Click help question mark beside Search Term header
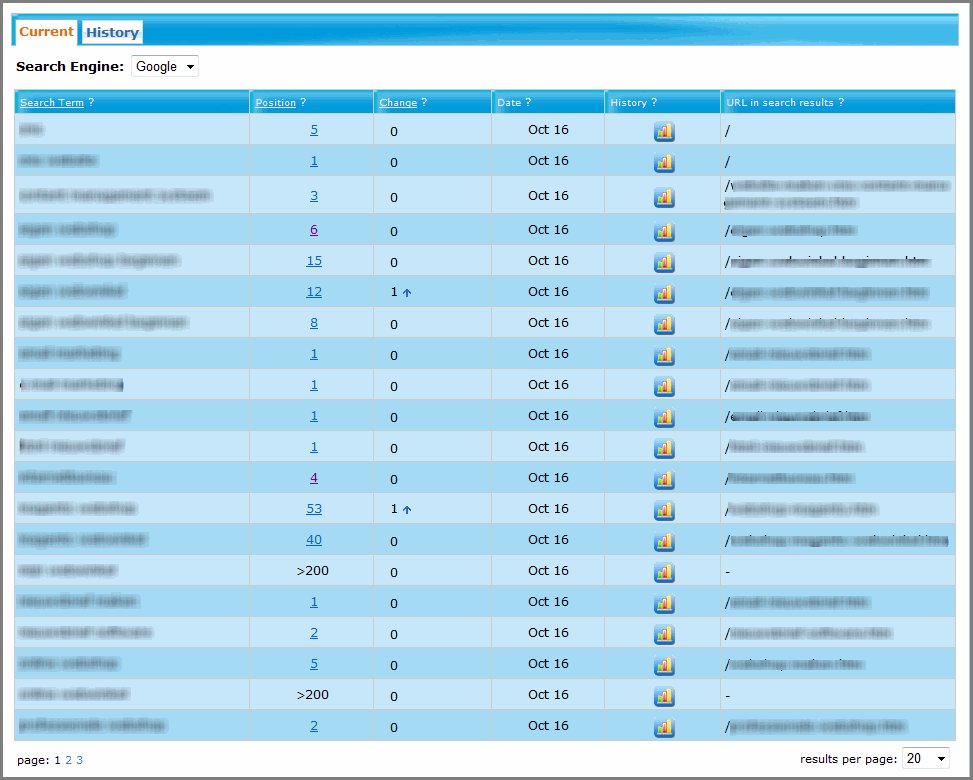973x780 pixels. 91,103
